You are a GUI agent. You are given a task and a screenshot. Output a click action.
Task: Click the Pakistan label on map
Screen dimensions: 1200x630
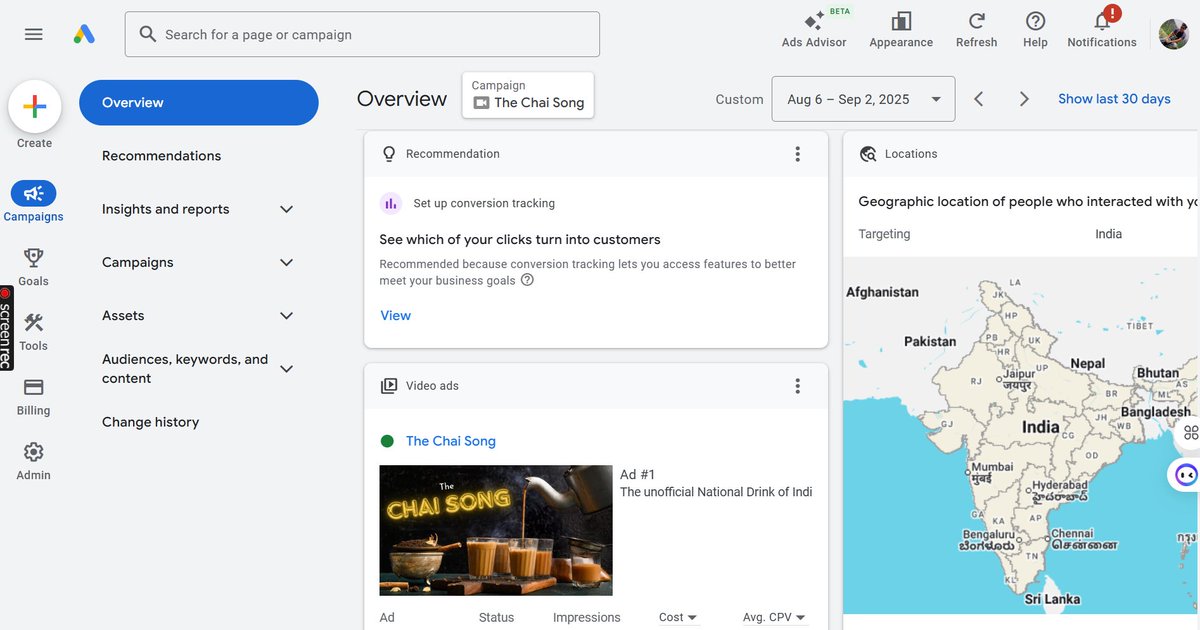pos(930,341)
